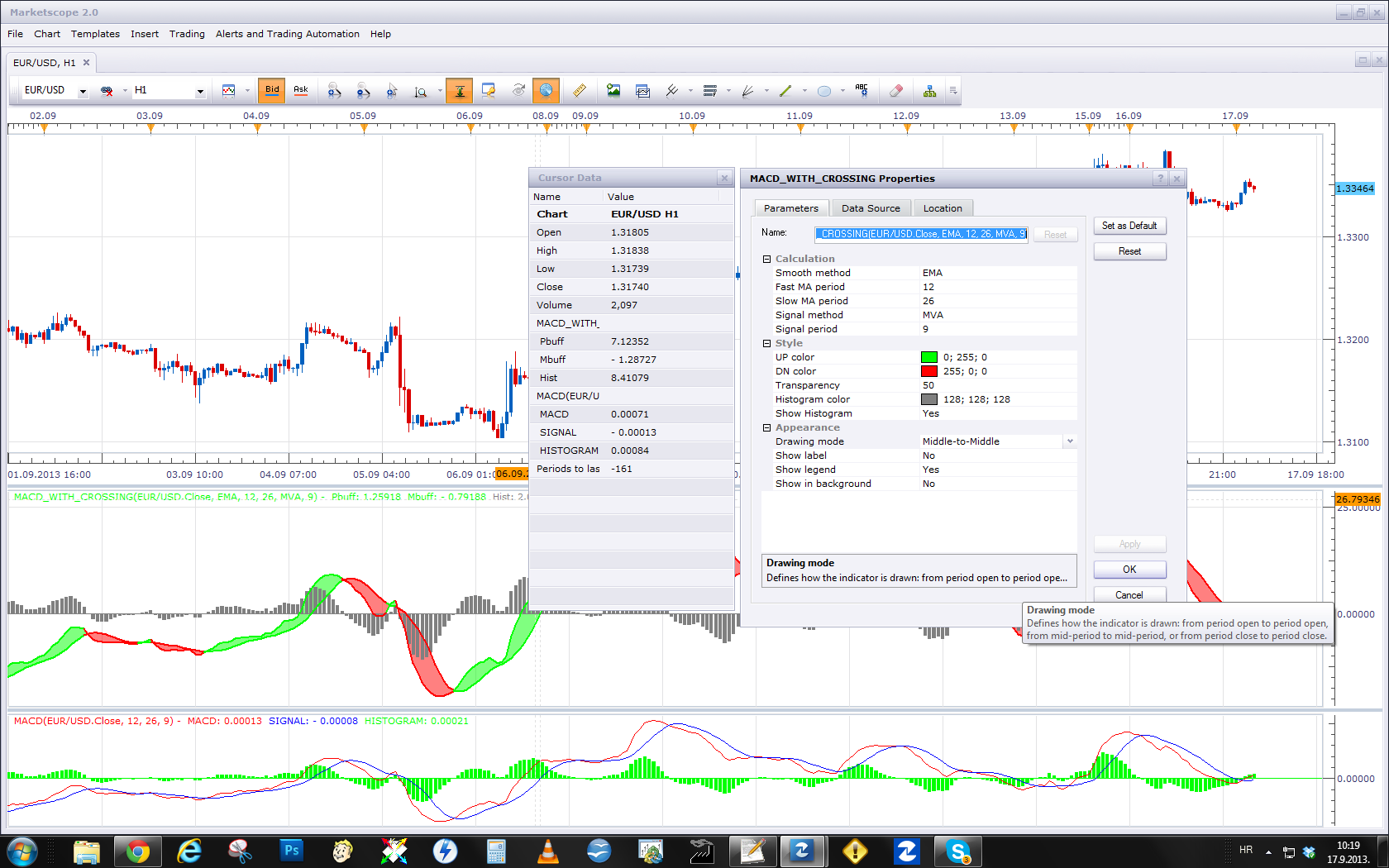Open Skype from the Windows taskbar

click(x=957, y=851)
